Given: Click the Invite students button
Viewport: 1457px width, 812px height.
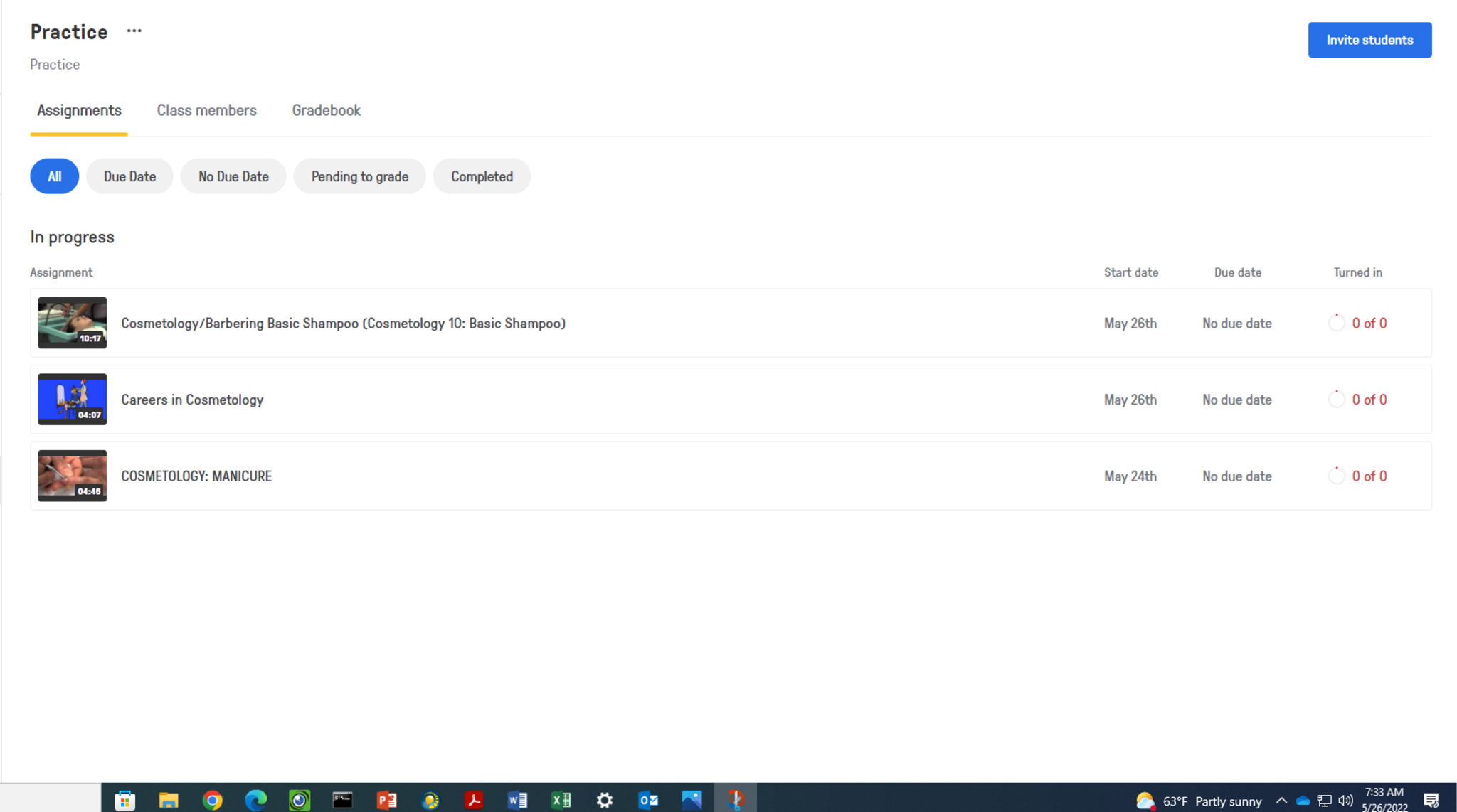Looking at the screenshot, I should click(x=1369, y=40).
